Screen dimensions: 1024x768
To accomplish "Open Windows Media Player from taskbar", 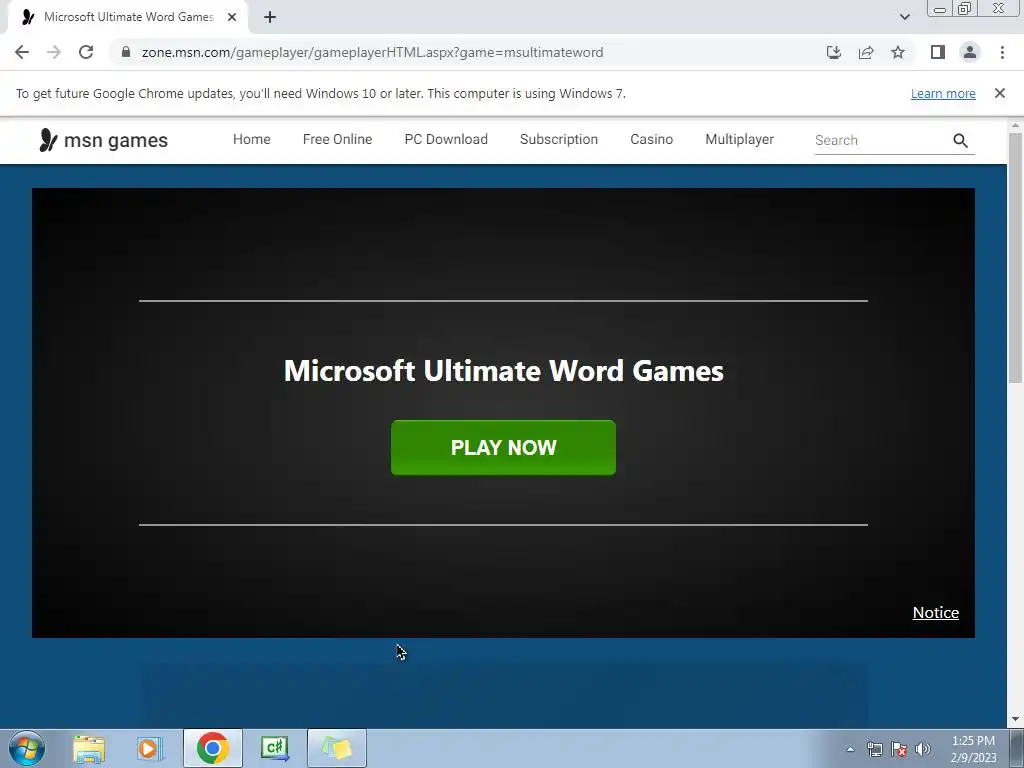I will click(x=150, y=748).
